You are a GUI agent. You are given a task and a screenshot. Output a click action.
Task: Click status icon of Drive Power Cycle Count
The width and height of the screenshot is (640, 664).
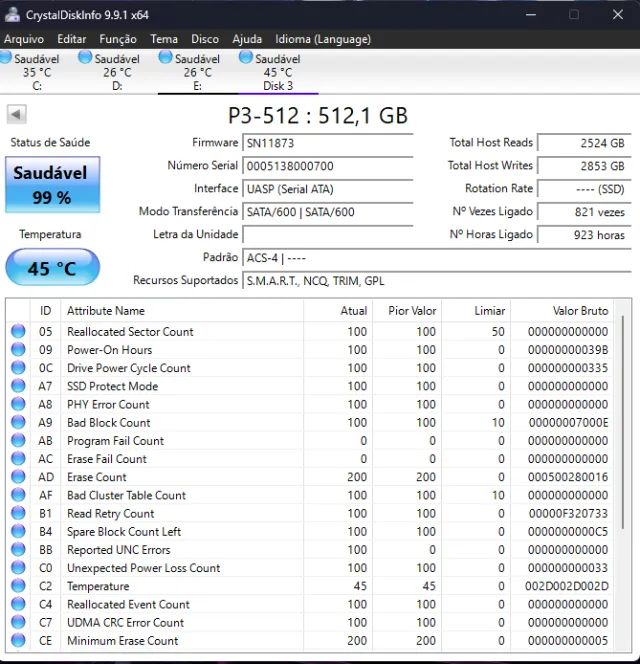point(18,368)
